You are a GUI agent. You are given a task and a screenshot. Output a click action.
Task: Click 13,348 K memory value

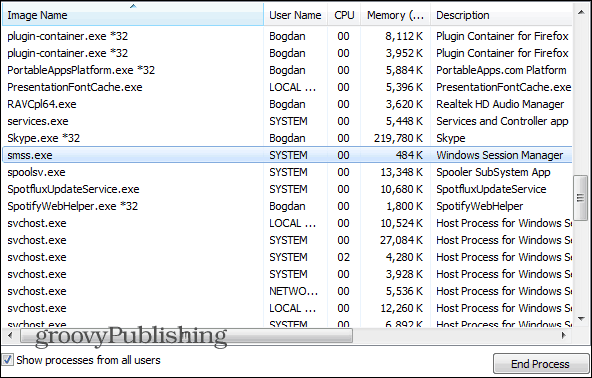pyautogui.click(x=402, y=172)
